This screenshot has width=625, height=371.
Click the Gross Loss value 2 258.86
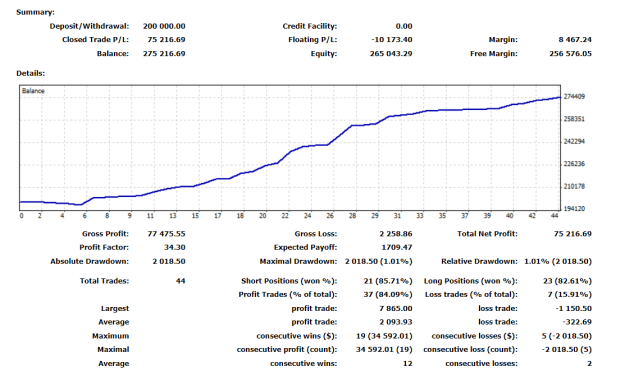396,234
